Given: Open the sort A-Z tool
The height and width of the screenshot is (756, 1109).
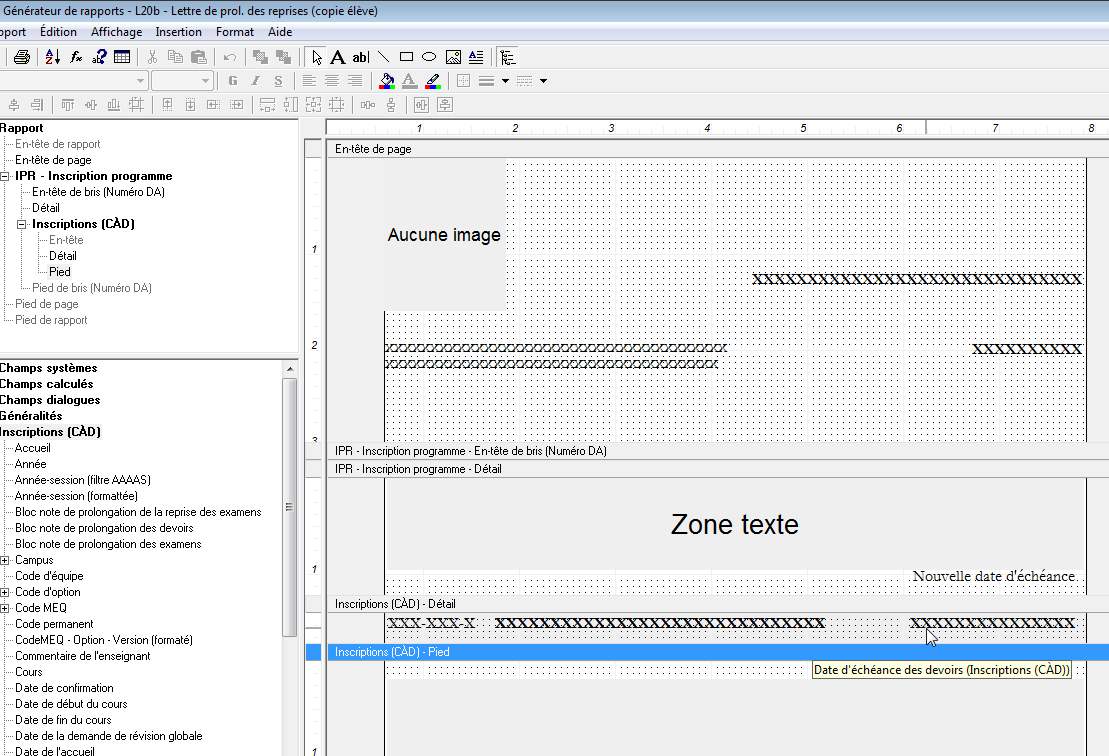Looking at the screenshot, I should (x=53, y=57).
